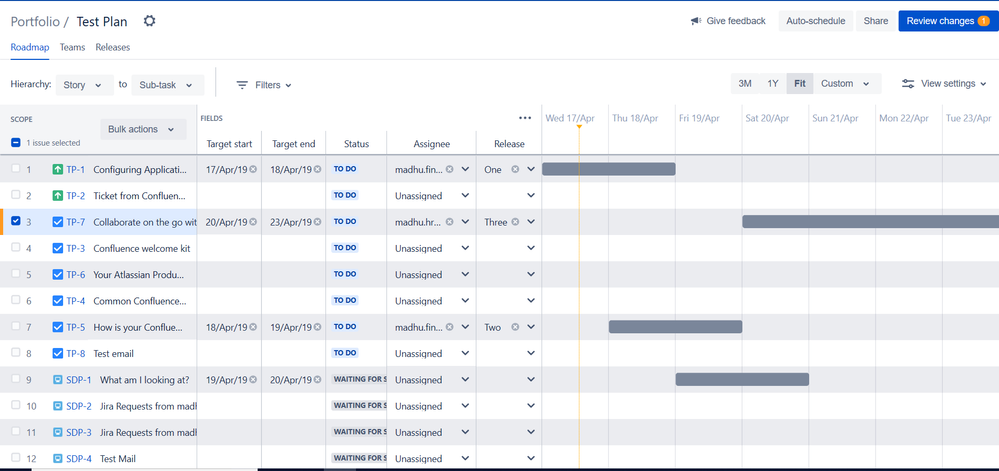Screen dimensions: 999x471
Task: Click the SDP-4 service request icon
Action: point(57,458)
